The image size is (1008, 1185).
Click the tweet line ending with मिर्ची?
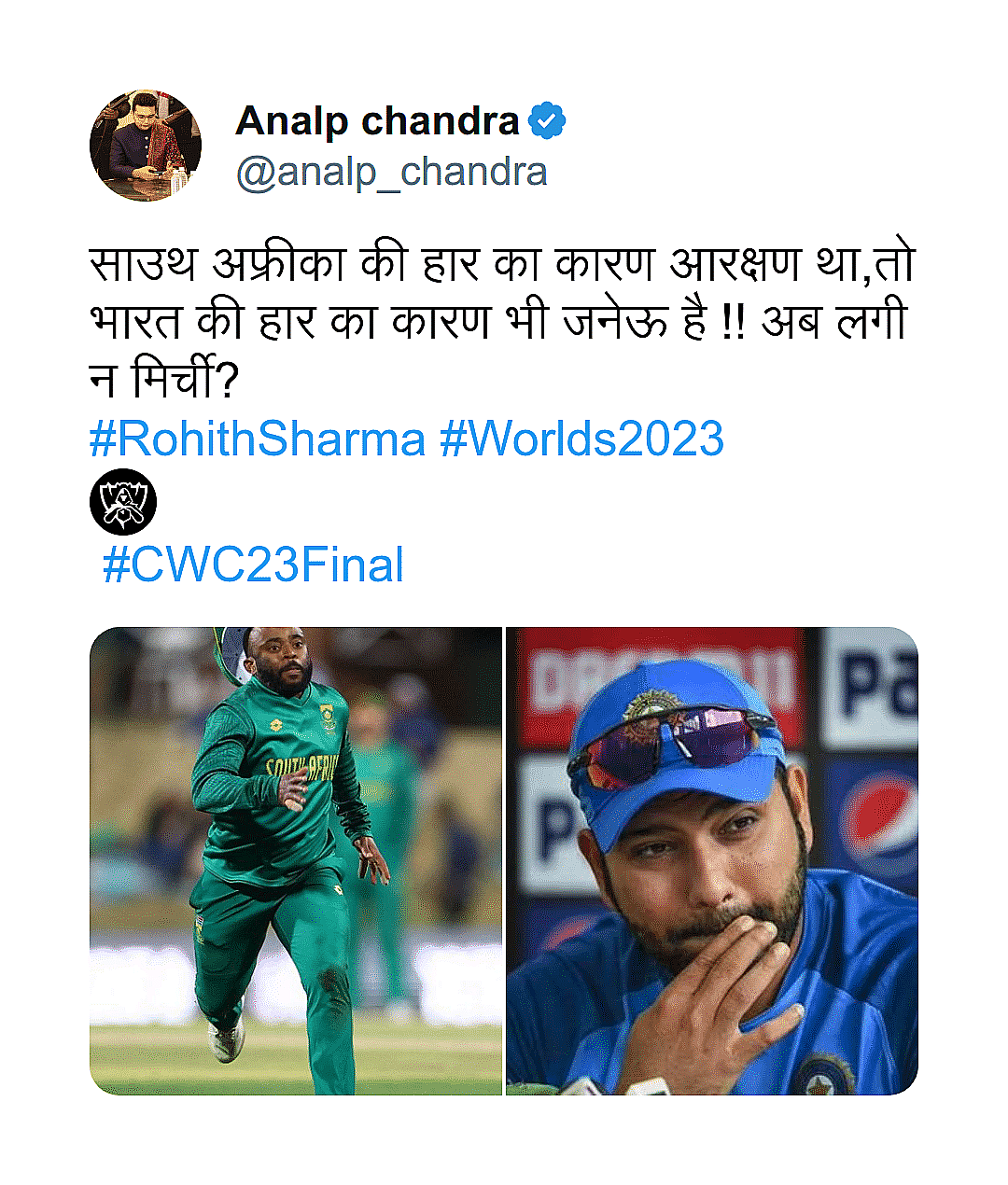click(x=164, y=380)
